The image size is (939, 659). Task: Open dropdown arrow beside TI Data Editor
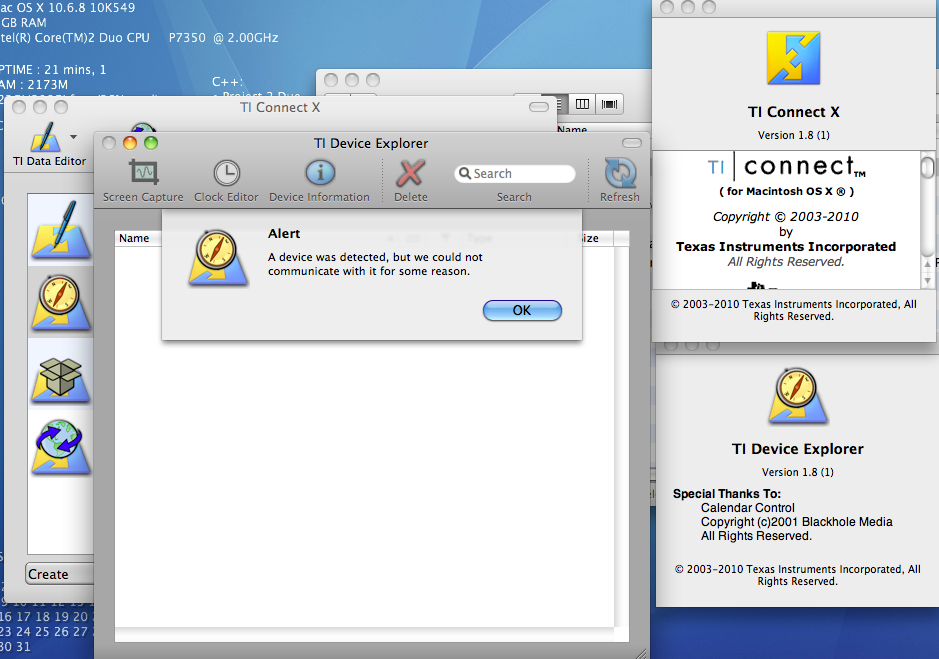coord(73,137)
